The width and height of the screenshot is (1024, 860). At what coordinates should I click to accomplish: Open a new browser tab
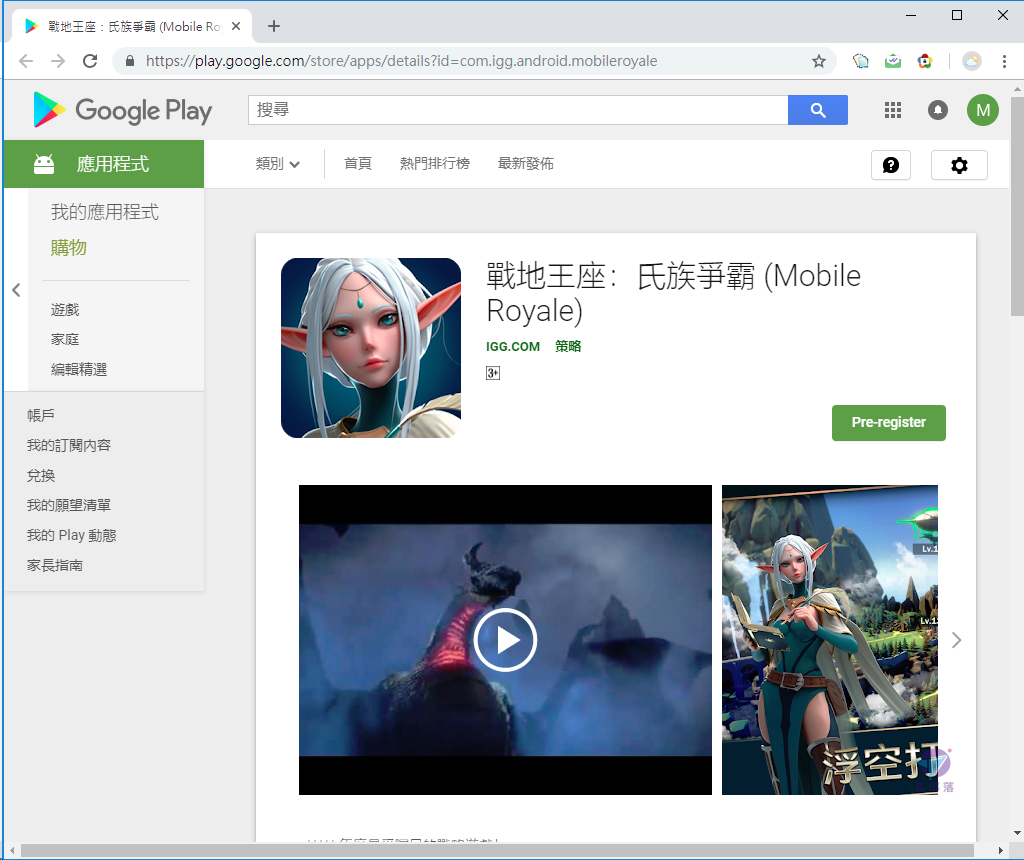point(274,26)
